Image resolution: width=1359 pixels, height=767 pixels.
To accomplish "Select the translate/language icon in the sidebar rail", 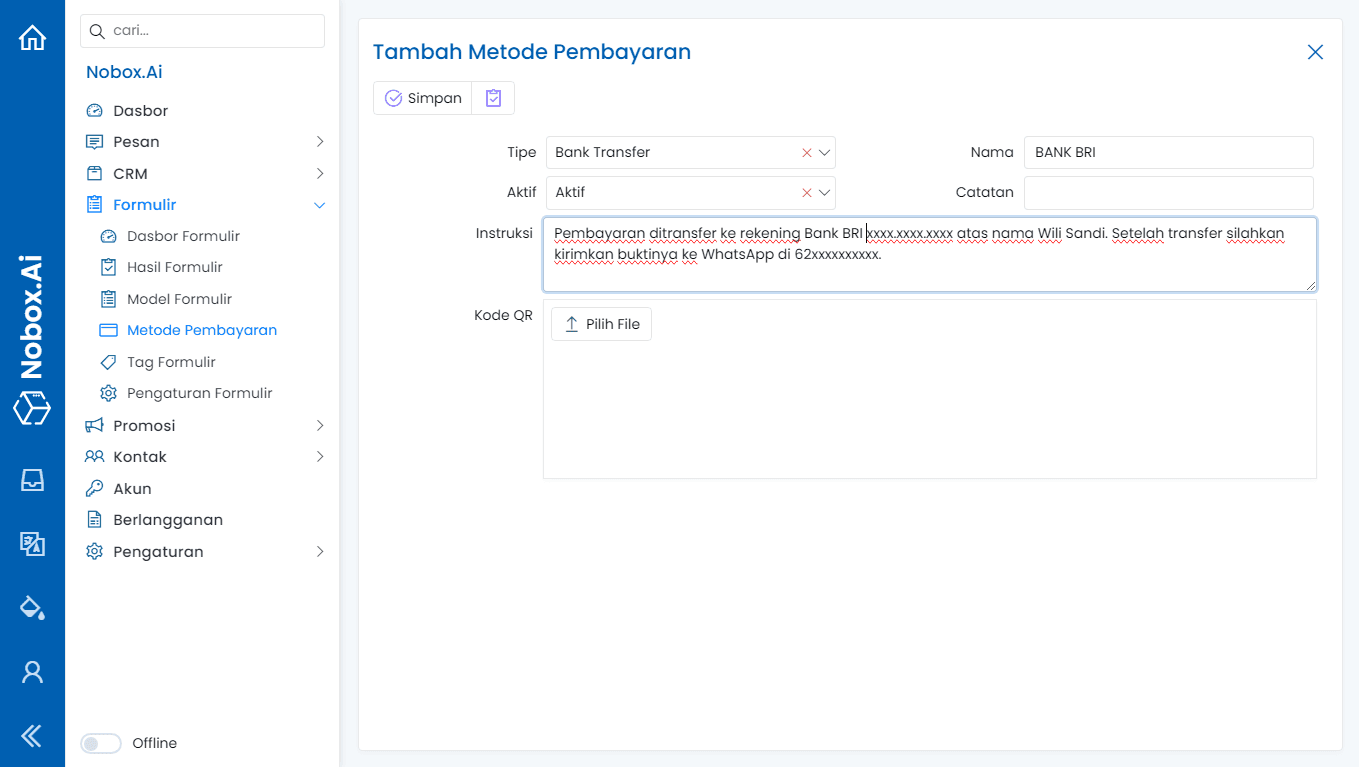I will coord(32,544).
